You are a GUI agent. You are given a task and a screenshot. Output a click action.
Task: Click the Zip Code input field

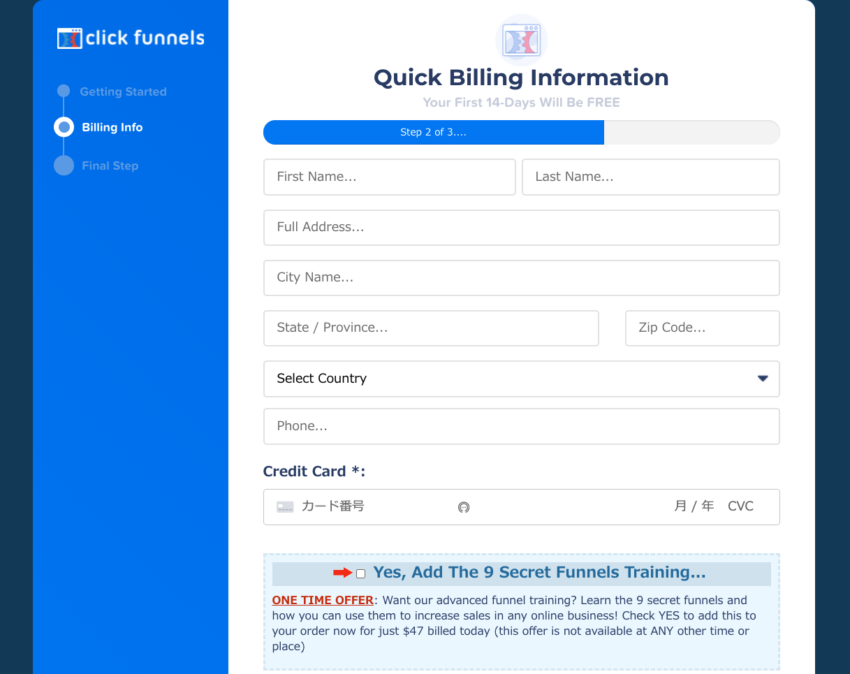pos(701,328)
